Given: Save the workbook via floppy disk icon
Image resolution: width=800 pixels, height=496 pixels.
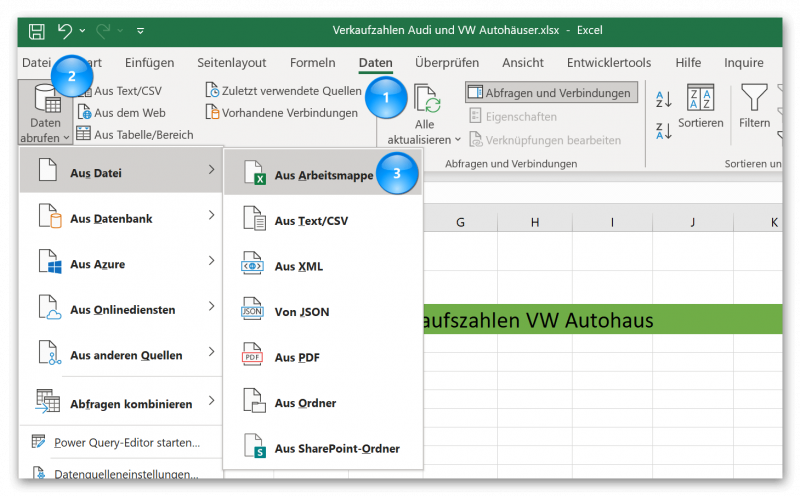Looking at the screenshot, I should coord(37,32).
